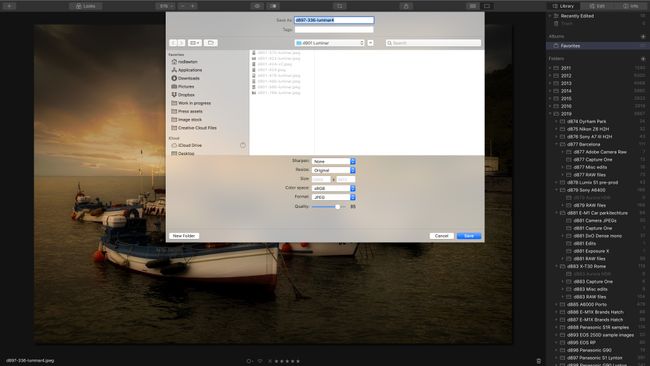Click the add (+) button in Luminar's top toolbar
This screenshot has height=366, width=650.
(x=9, y=6)
